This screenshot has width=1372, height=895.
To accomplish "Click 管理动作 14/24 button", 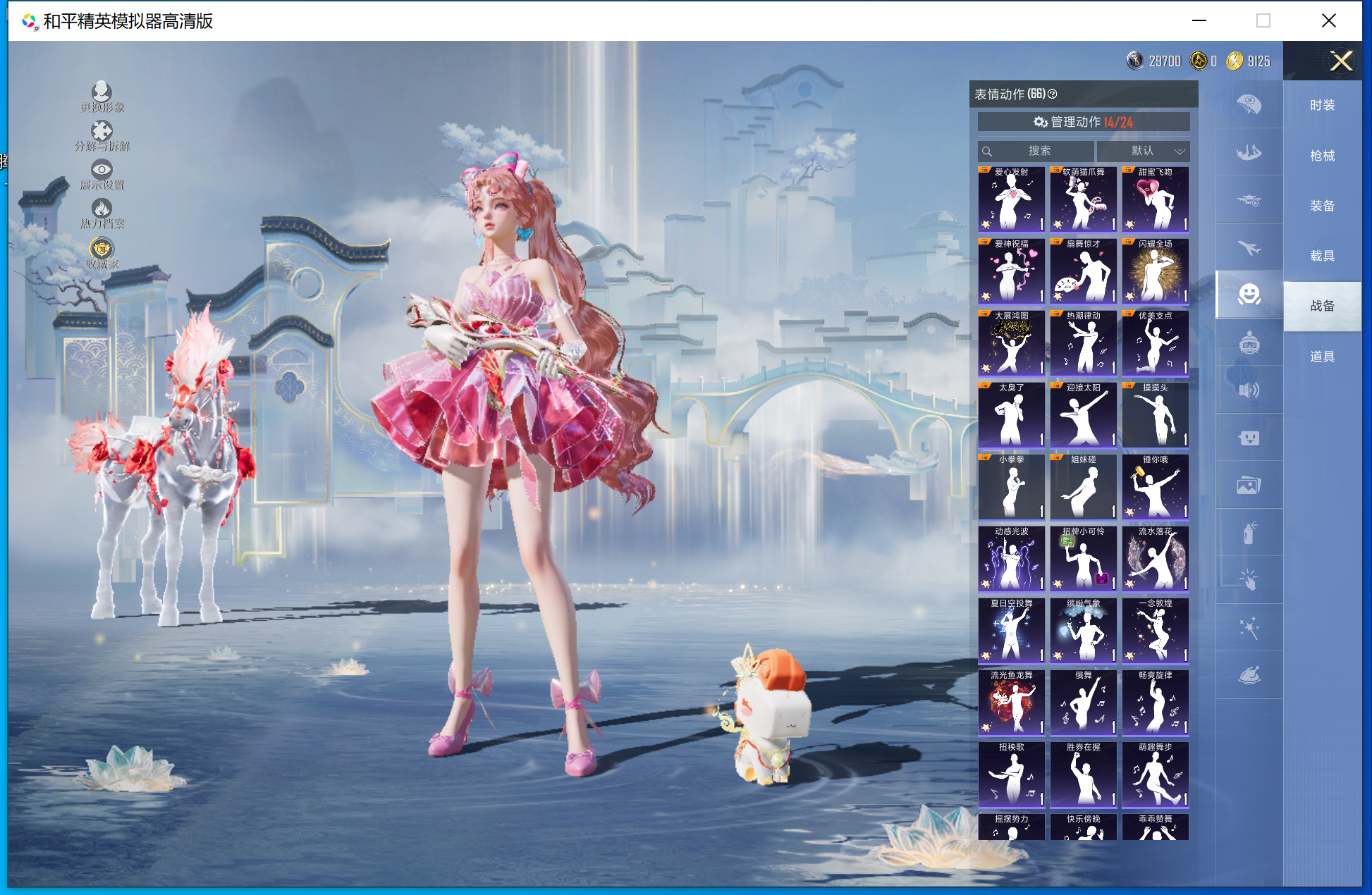I will pyautogui.click(x=1084, y=122).
